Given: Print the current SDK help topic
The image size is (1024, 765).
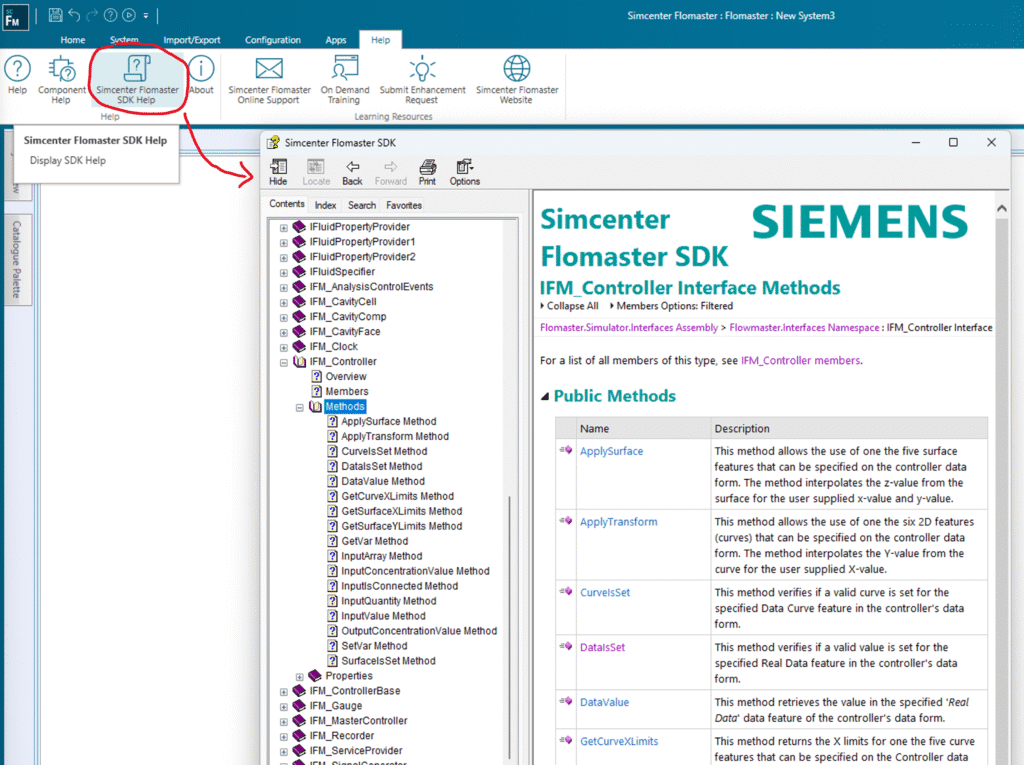Looking at the screenshot, I should pos(427,172).
